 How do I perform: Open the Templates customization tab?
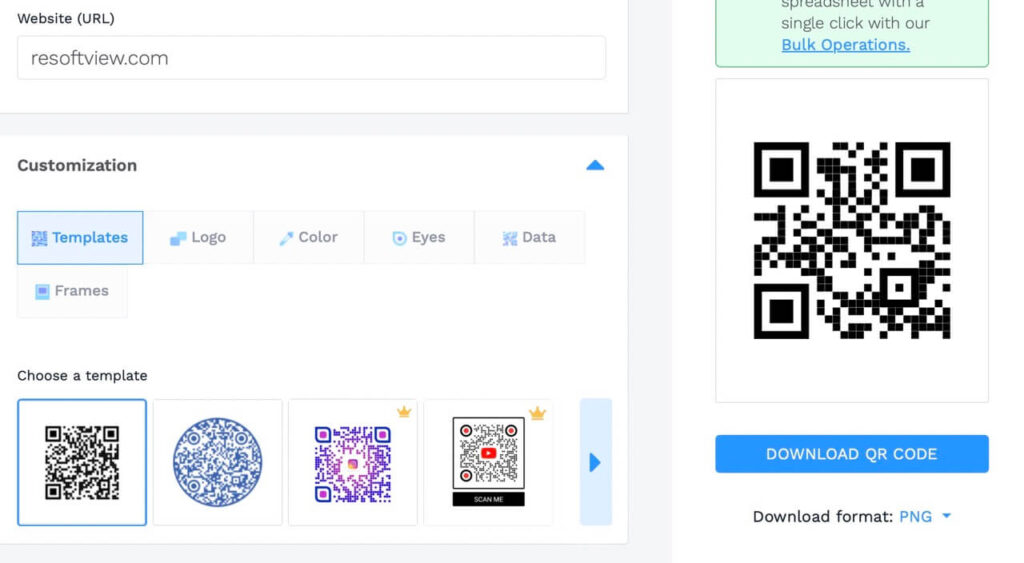[x=80, y=238]
